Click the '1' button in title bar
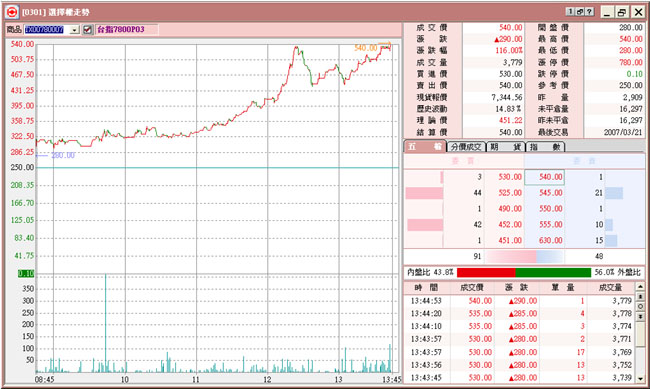 [x=571, y=12]
